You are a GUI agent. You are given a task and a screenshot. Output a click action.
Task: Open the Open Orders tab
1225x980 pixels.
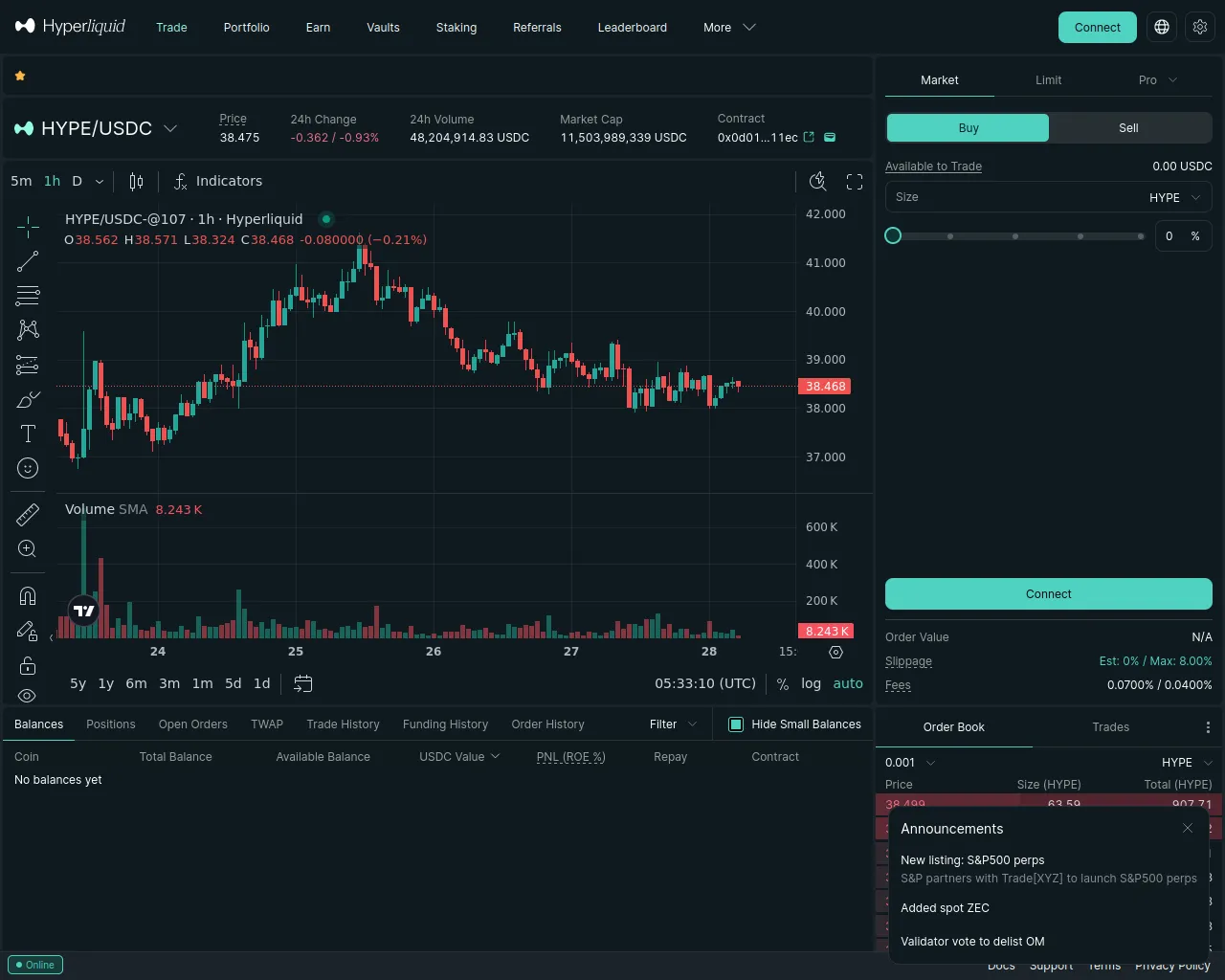192,724
